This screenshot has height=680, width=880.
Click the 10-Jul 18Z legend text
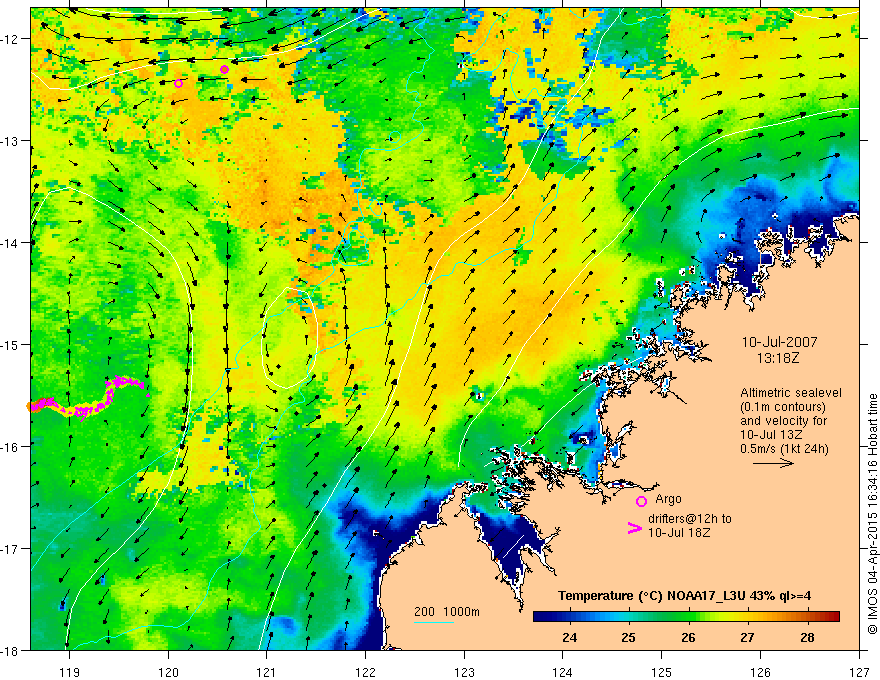(679, 532)
